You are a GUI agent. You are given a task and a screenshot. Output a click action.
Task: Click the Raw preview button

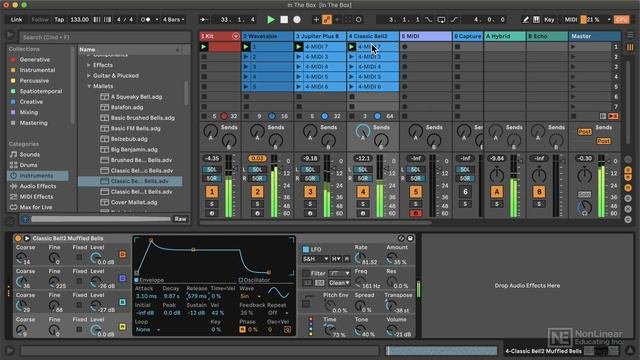click(x=180, y=219)
